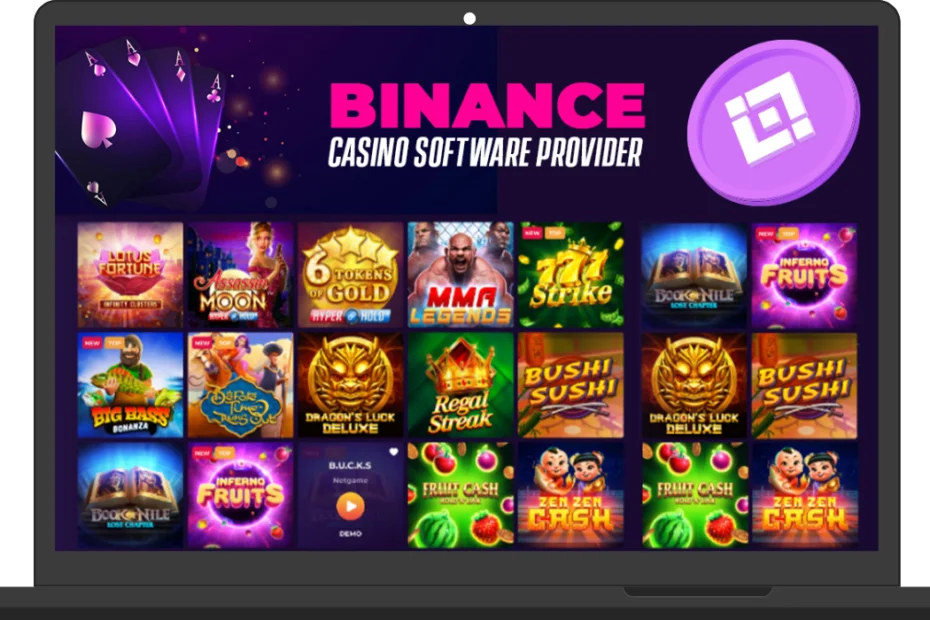Click the orange play button on B.U.C.K.S tile

(x=350, y=506)
